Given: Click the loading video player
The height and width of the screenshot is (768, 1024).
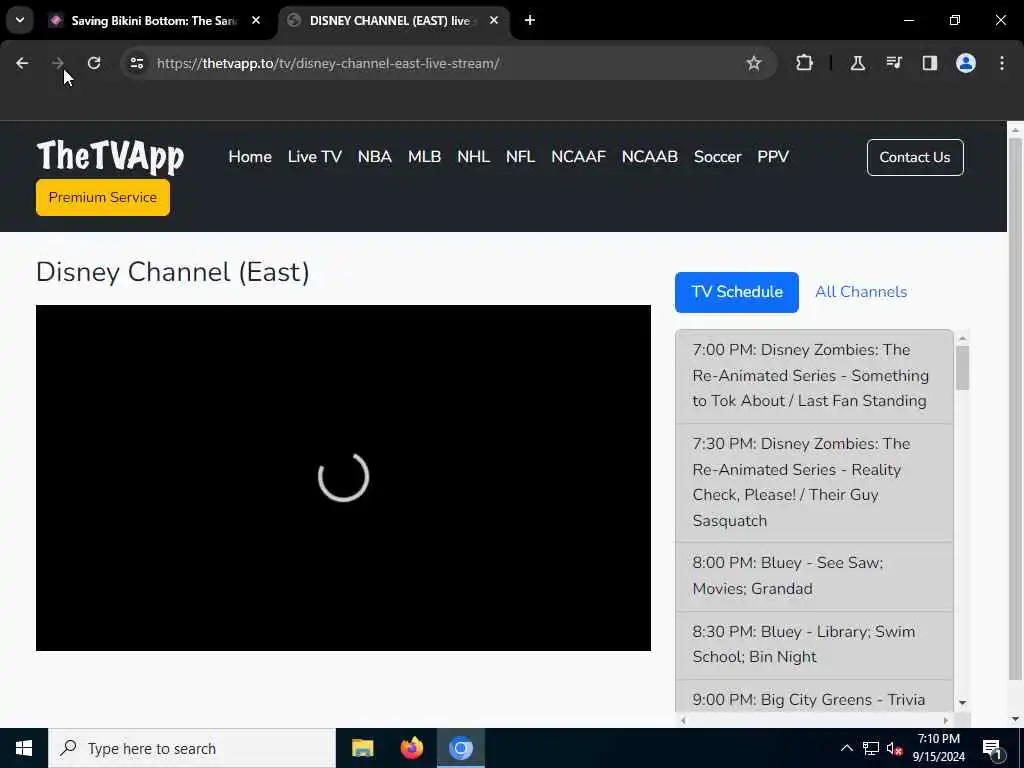Looking at the screenshot, I should (344, 477).
